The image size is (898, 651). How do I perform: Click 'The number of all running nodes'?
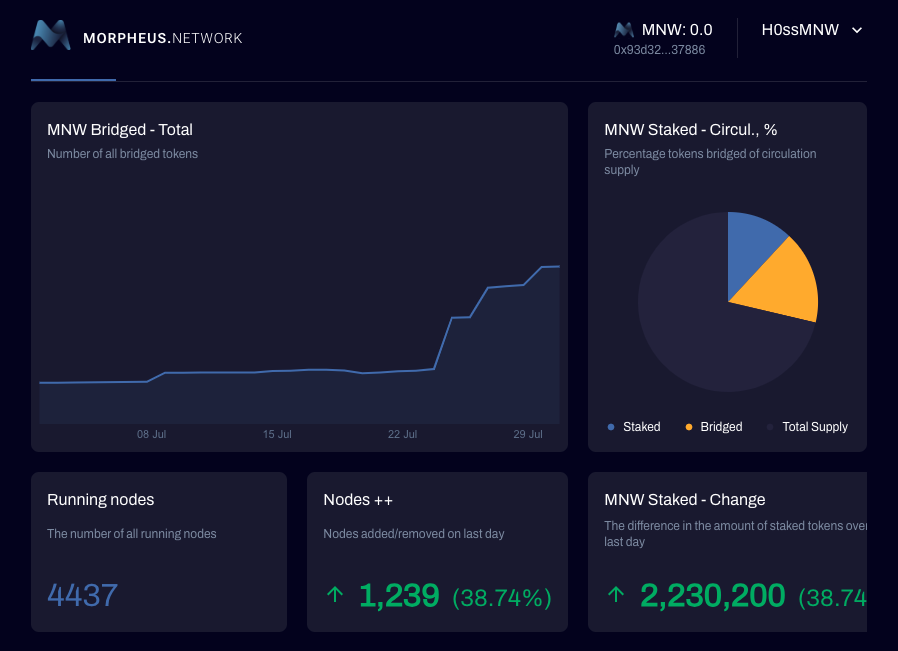point(132,534)
